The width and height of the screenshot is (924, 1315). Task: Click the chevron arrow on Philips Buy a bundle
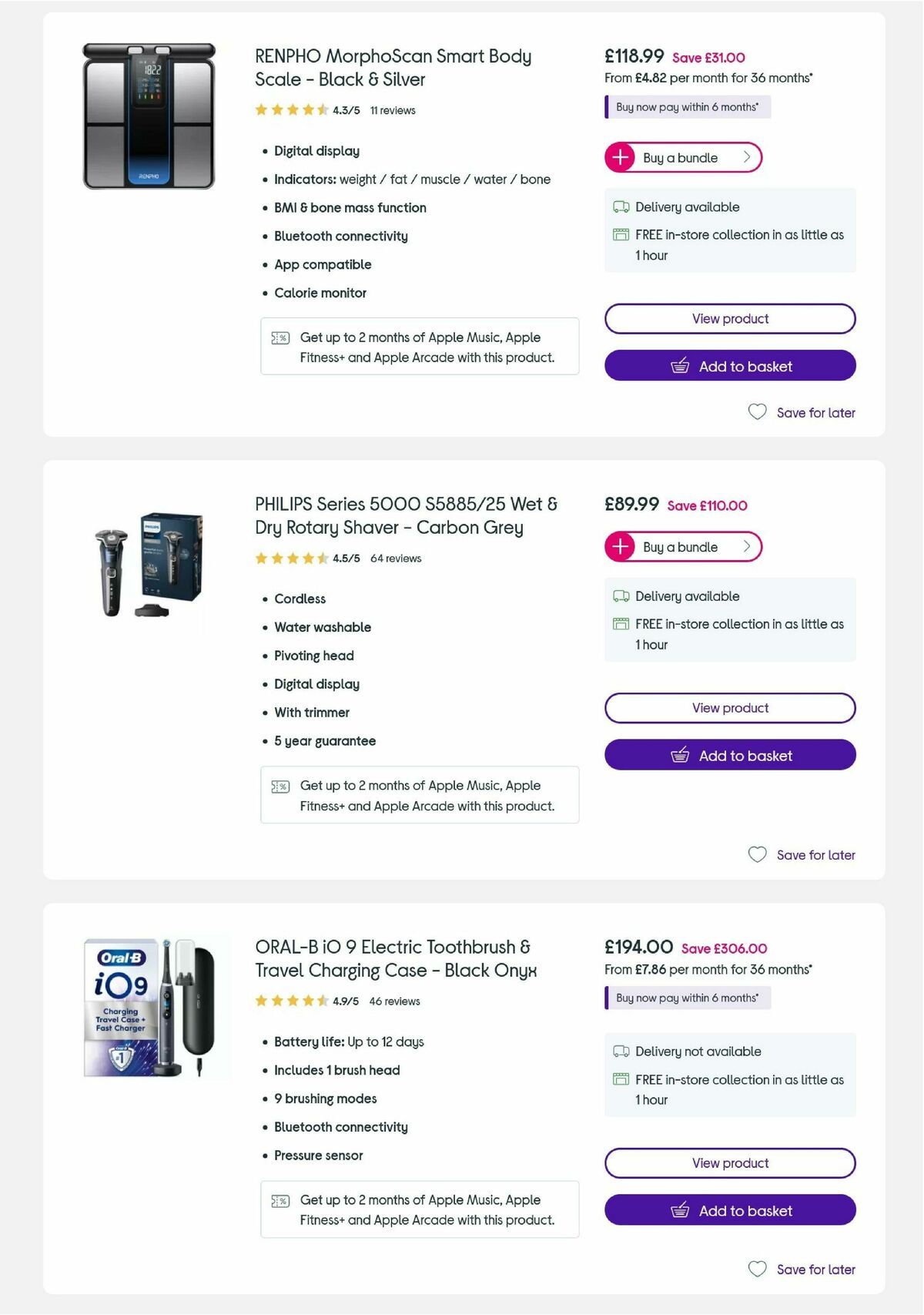click(745, 547)
